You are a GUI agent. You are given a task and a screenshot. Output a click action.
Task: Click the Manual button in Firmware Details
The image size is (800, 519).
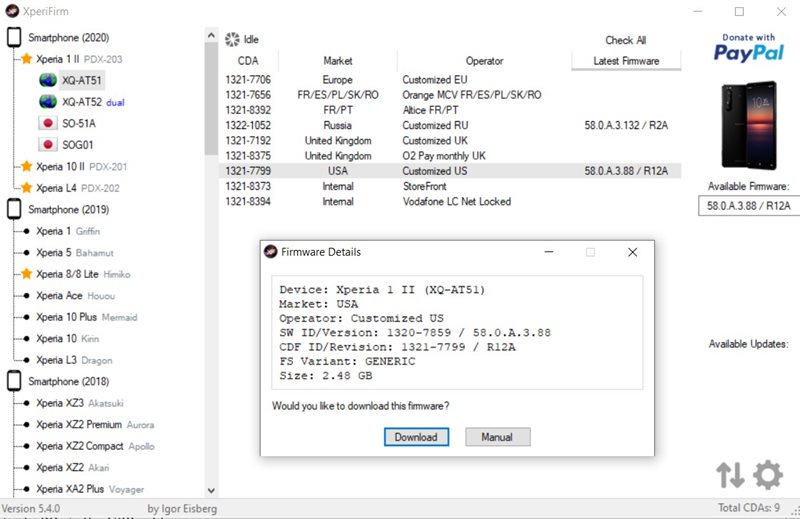[x=497, y=437]
